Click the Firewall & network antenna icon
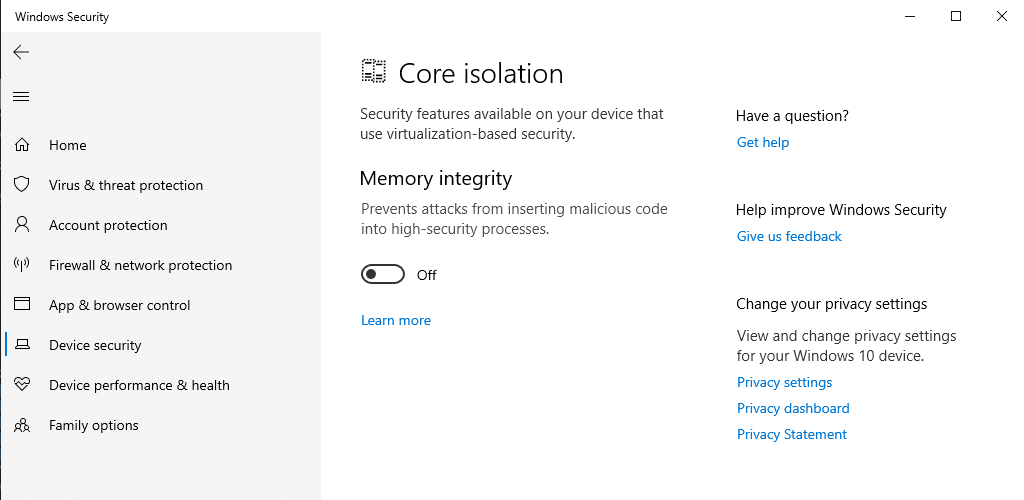The height and width of the screenshot is (500, 1024). pos(21,265)
